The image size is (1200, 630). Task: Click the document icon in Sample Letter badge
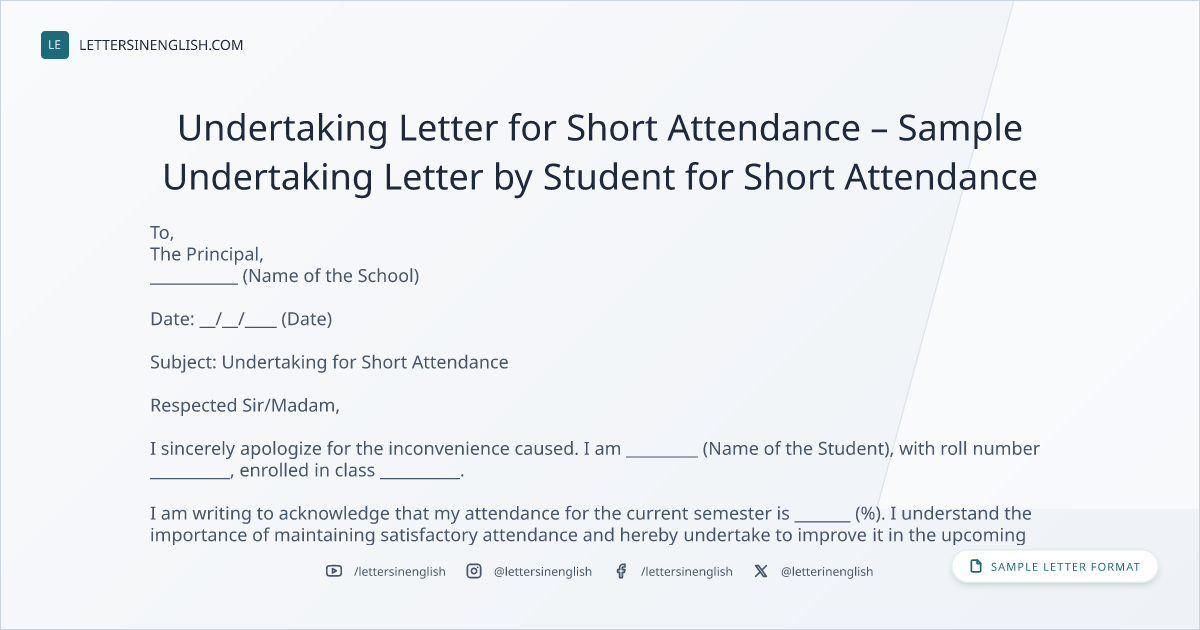tap(976, 567)
